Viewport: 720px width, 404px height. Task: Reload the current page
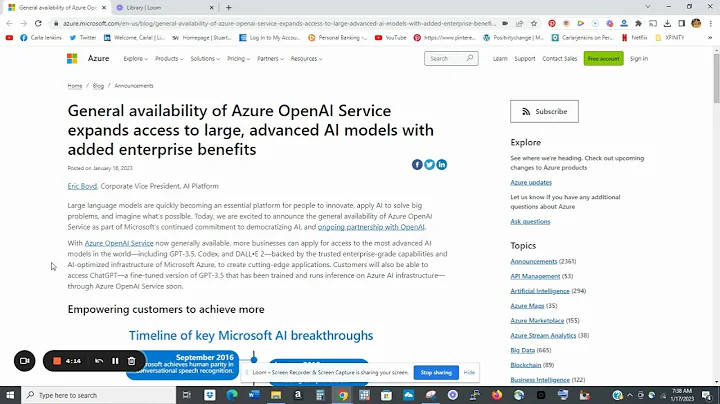coord(38,23)
